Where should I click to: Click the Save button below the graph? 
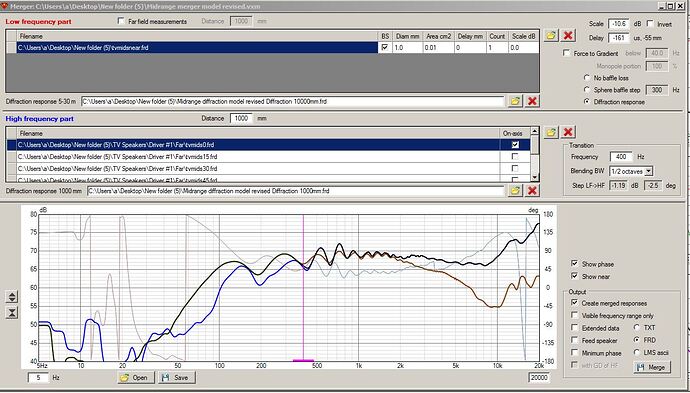point(177,378)
